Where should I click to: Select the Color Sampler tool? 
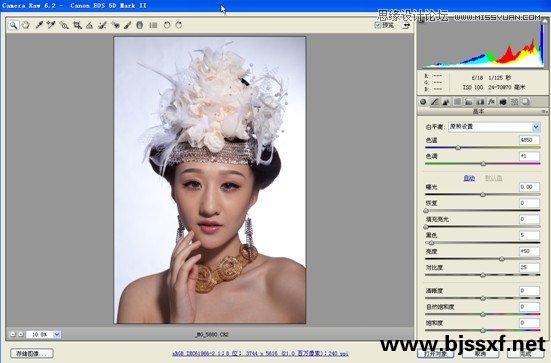click(x=51, y=25)
